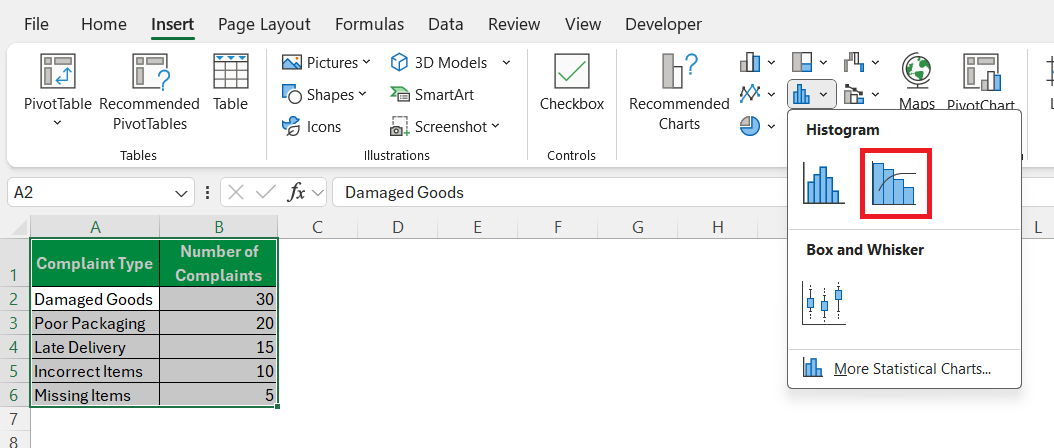Screen dimensions: 1054x448
Task: Switch to the Formulas tab
Action: pos(370,24)
